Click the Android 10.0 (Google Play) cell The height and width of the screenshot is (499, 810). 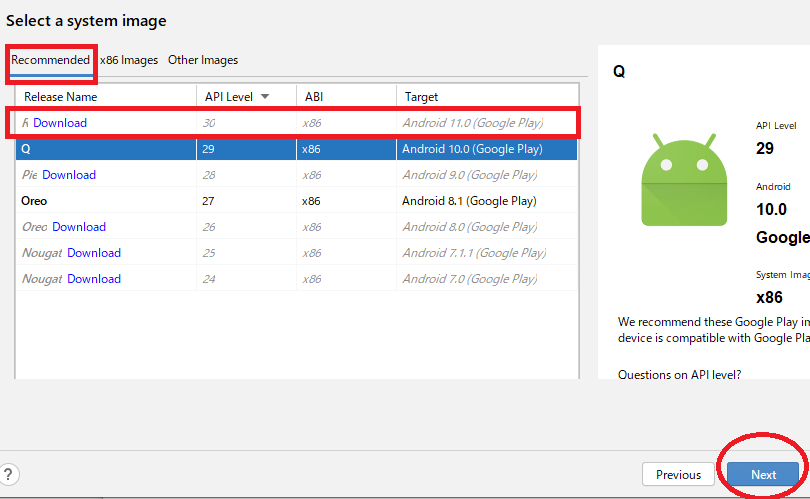(472, 149)
